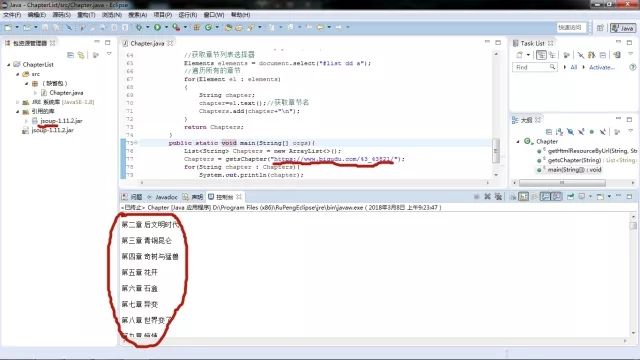Click the All filter link in Task List

point(573,67)
